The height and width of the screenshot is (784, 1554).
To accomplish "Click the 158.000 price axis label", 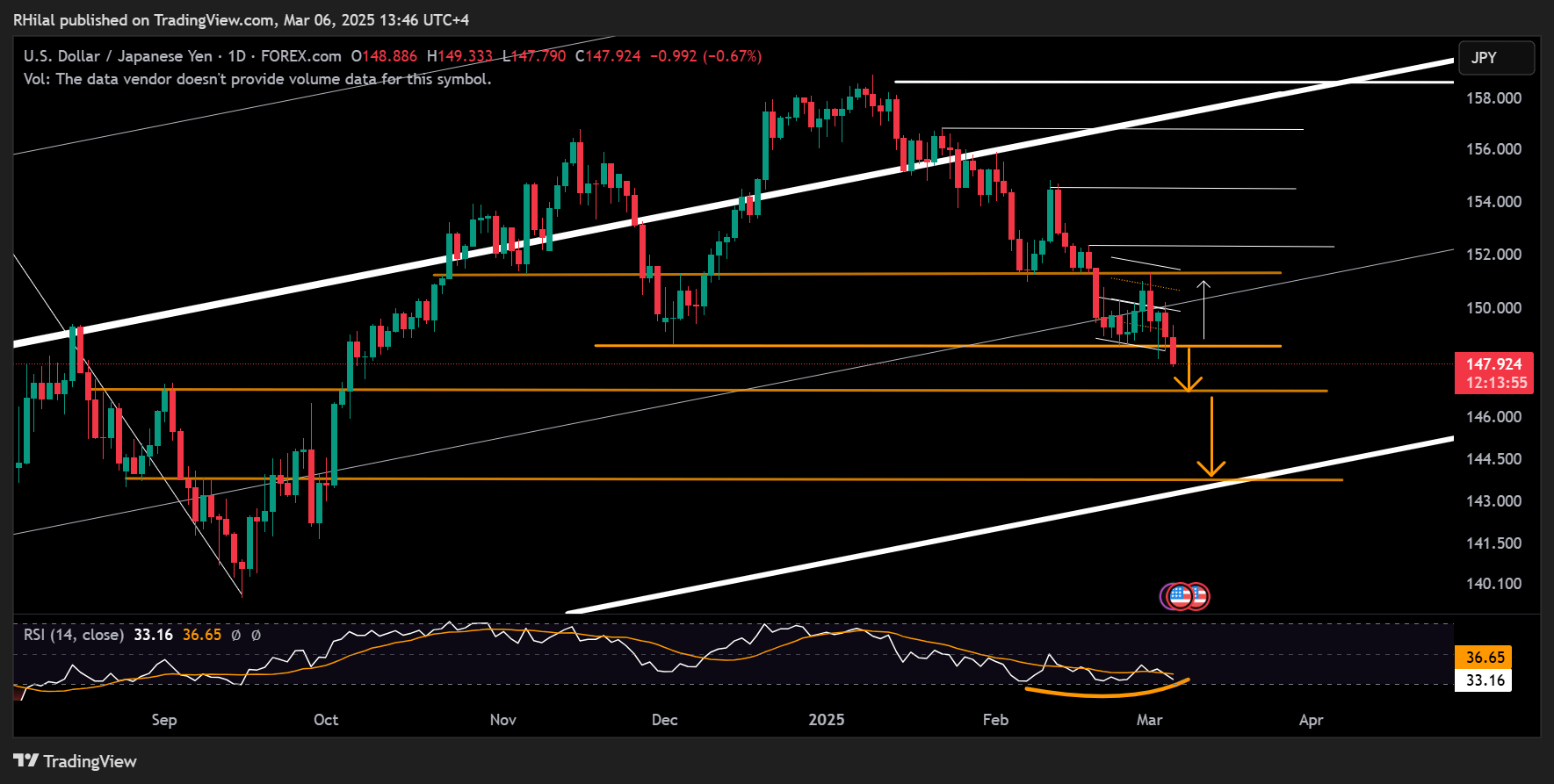I will pyautogui.click(x=1493, y=98).
